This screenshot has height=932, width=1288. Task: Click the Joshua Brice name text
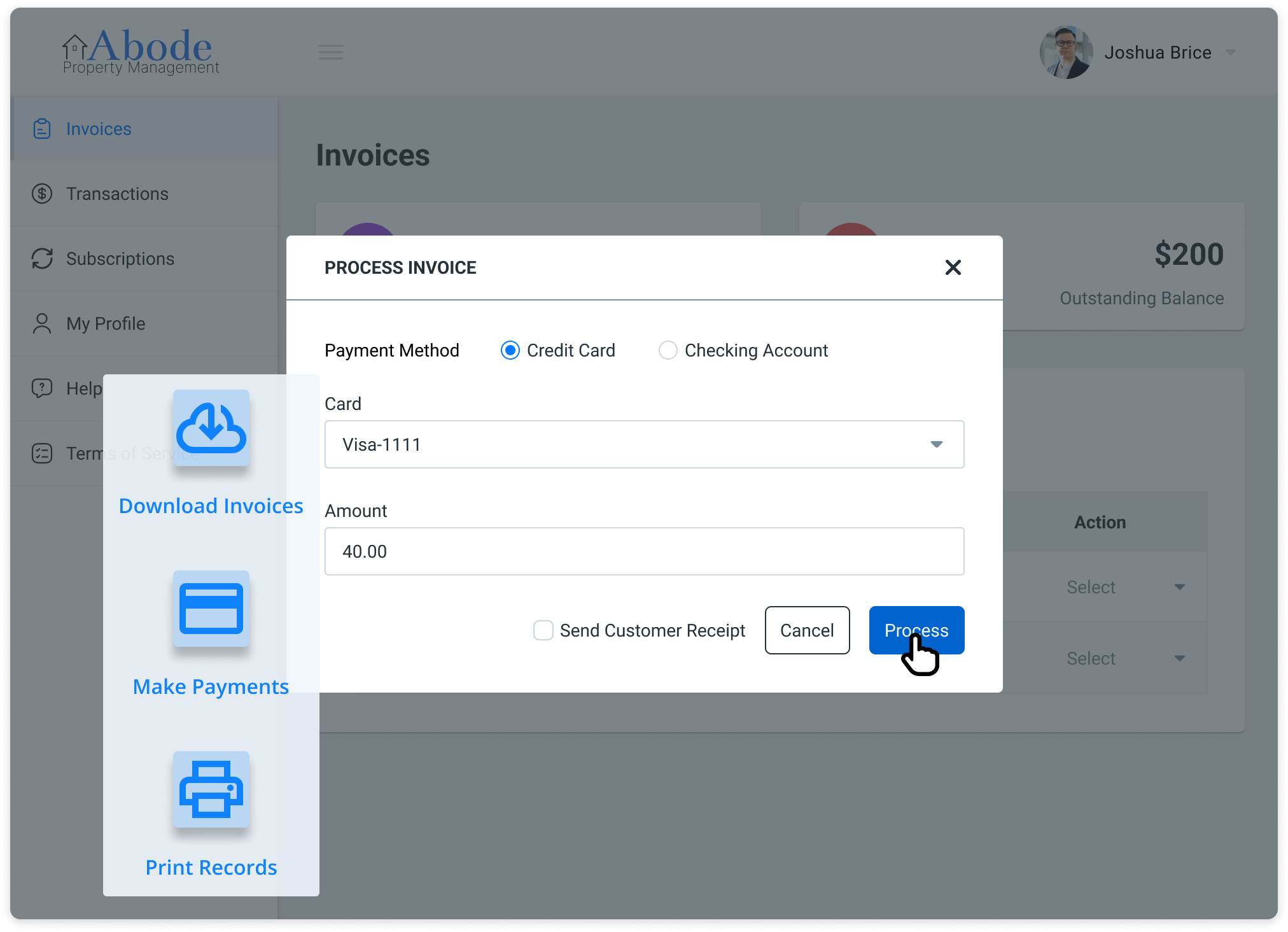(1158, 52)
